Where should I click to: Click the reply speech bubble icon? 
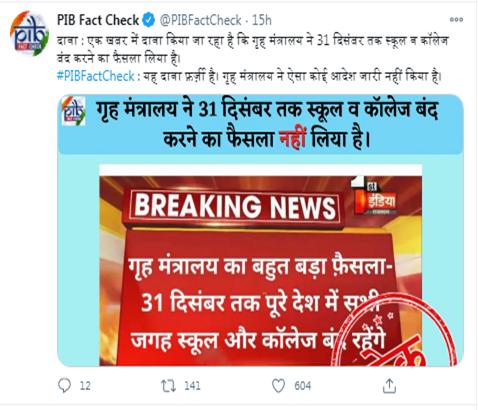[64, 386]
